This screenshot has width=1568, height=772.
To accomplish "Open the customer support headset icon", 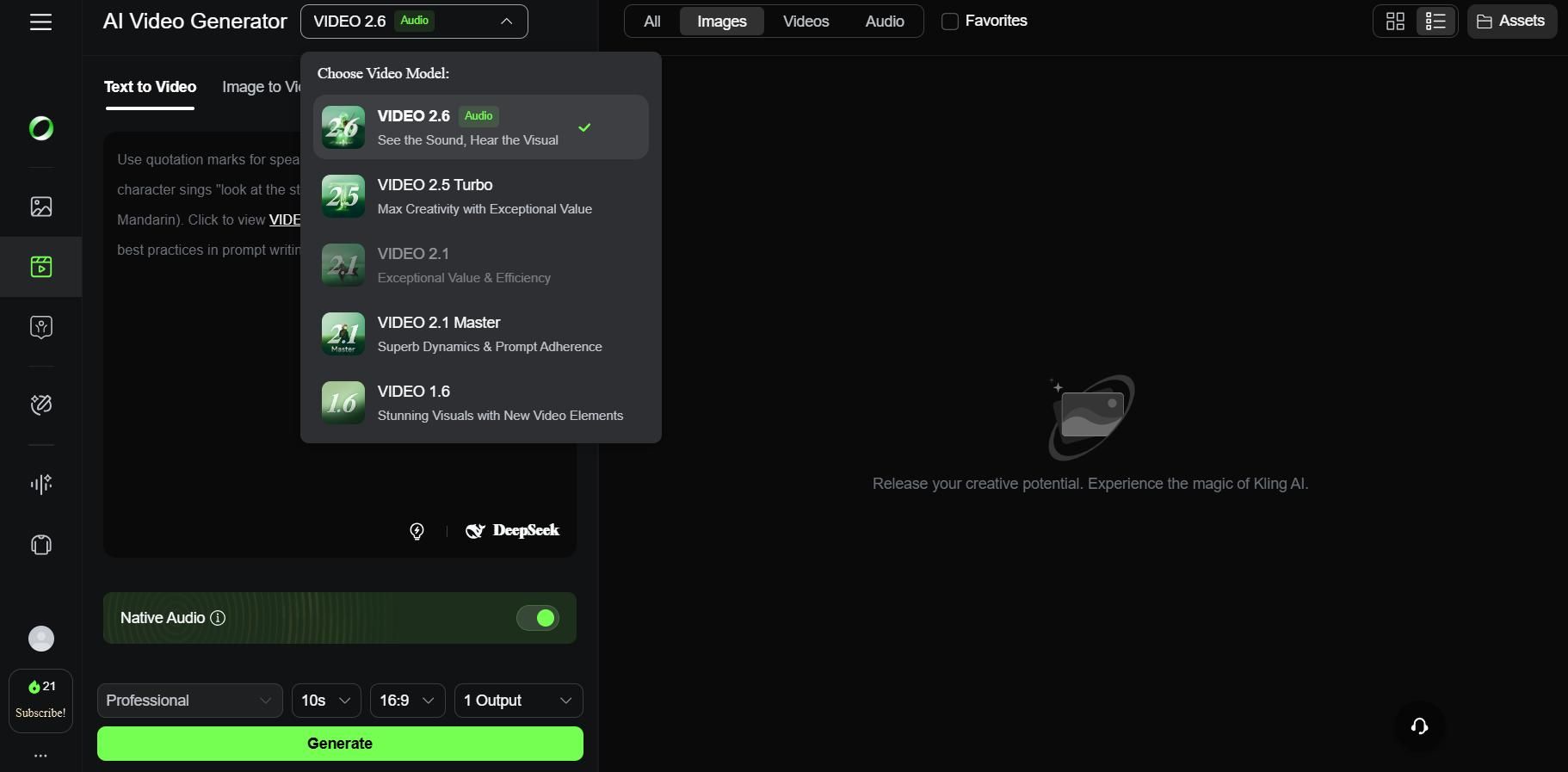I will click(1419, 726).
